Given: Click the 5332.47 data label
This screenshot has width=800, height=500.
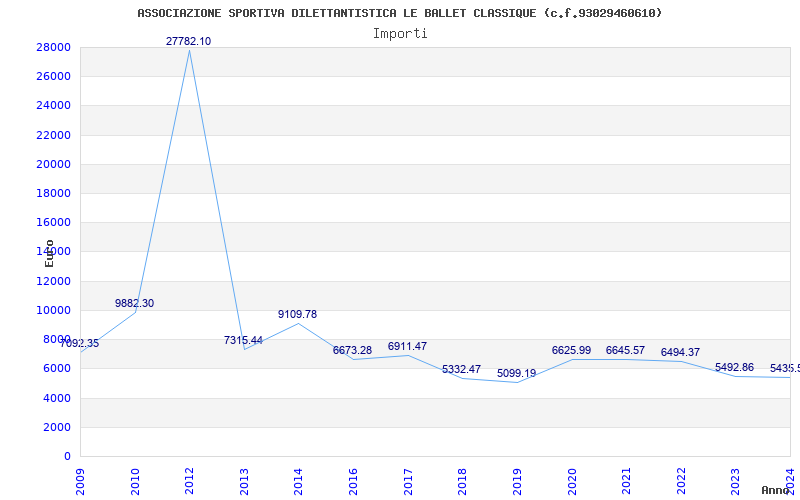Looking at the screenshot, I should (461, 369).
